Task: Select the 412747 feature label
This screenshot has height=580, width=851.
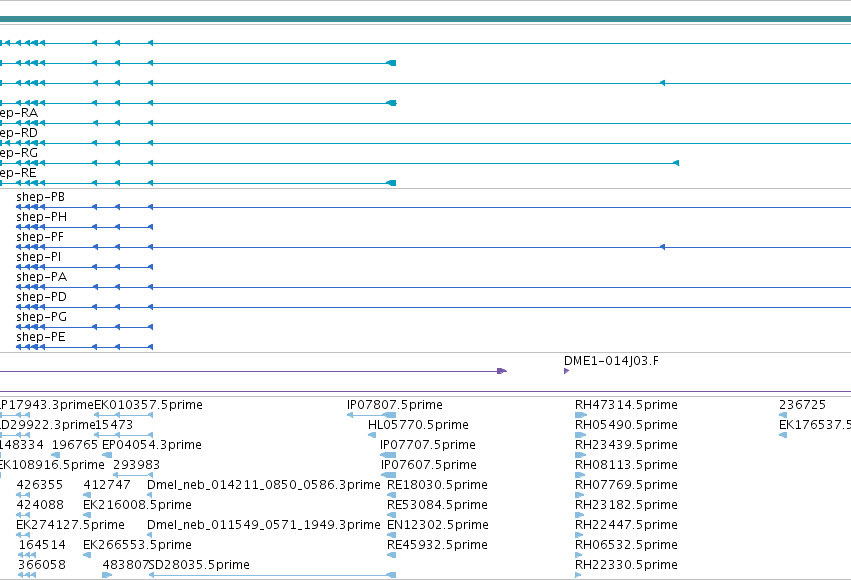Action: coord(107,485)
